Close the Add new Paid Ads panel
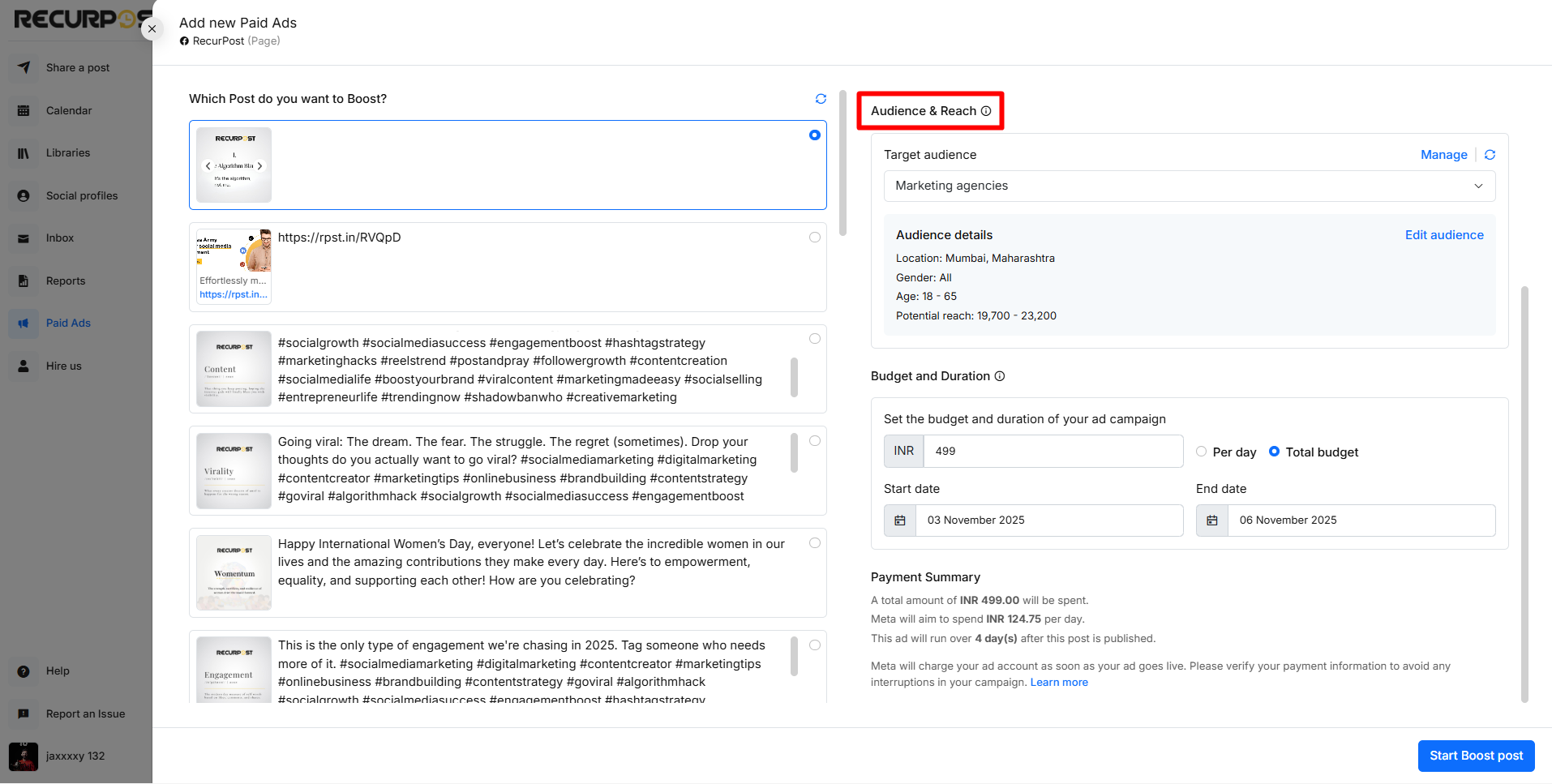The width and height of the screenshot is (1552, 784). [x=152, y=28]
